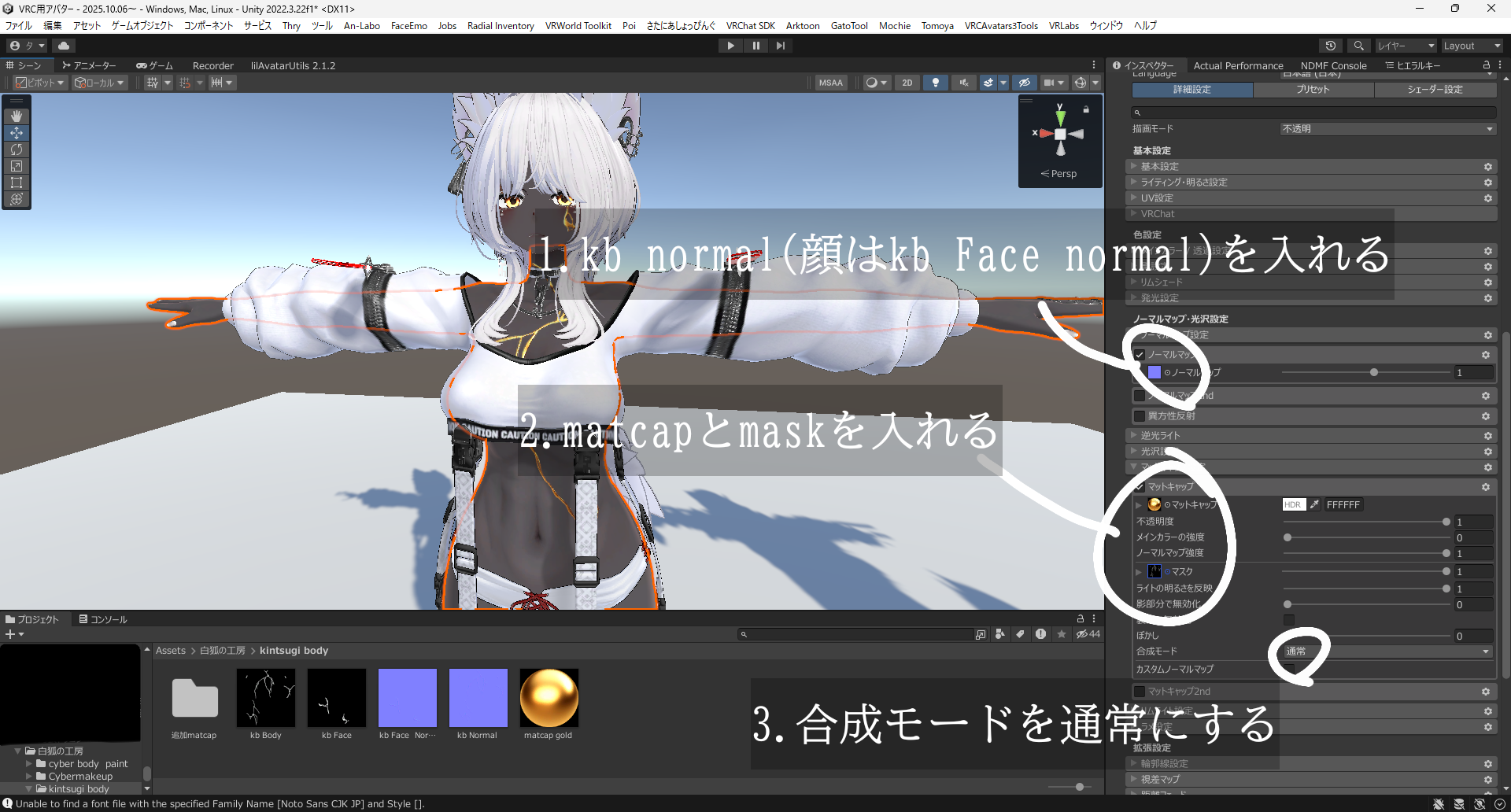This screenshot has width=1511, height=812.
Task: Open the lilAvatarUtils 2.1.2 tab
Action: (293, 66)
